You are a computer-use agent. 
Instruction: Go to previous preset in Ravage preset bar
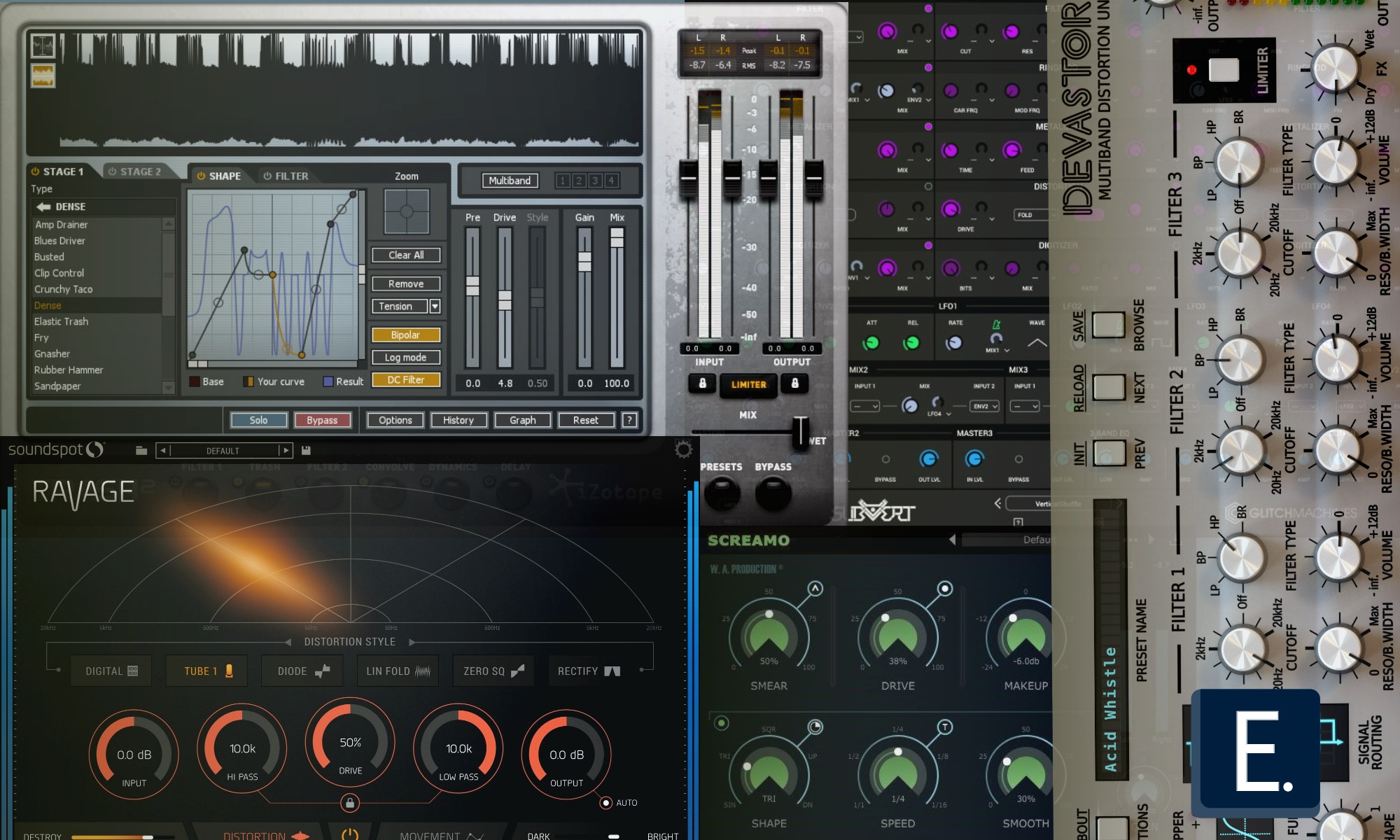point(163,451)
